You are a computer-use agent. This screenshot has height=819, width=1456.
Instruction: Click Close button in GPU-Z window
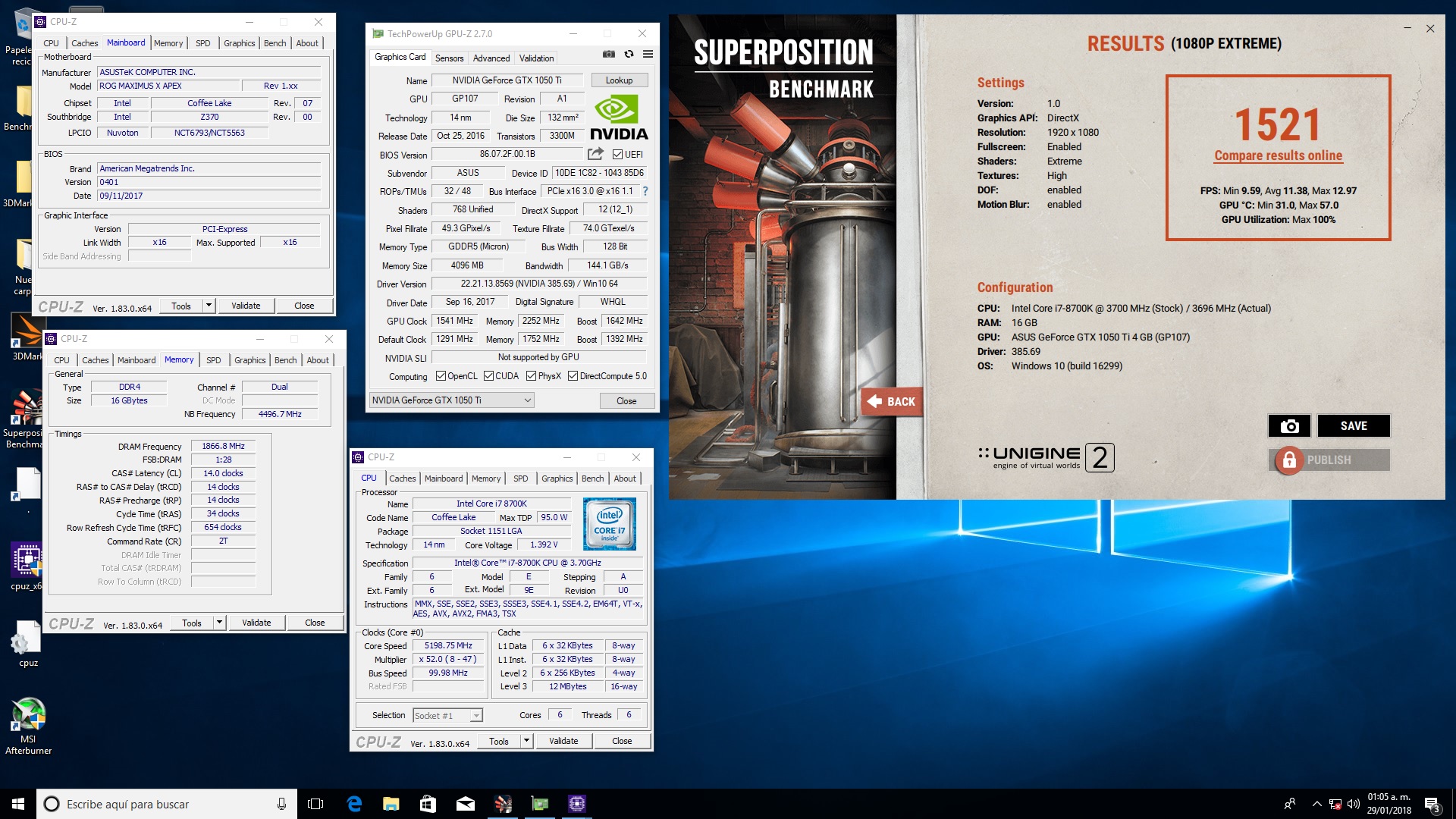[x=626, y=401]
